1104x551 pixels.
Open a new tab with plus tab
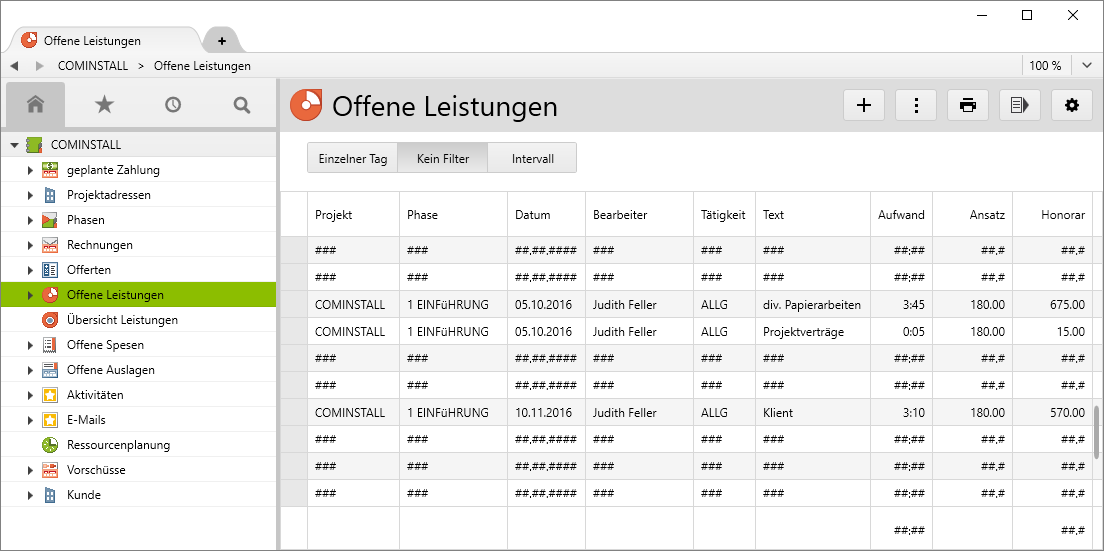pos(222,41)
